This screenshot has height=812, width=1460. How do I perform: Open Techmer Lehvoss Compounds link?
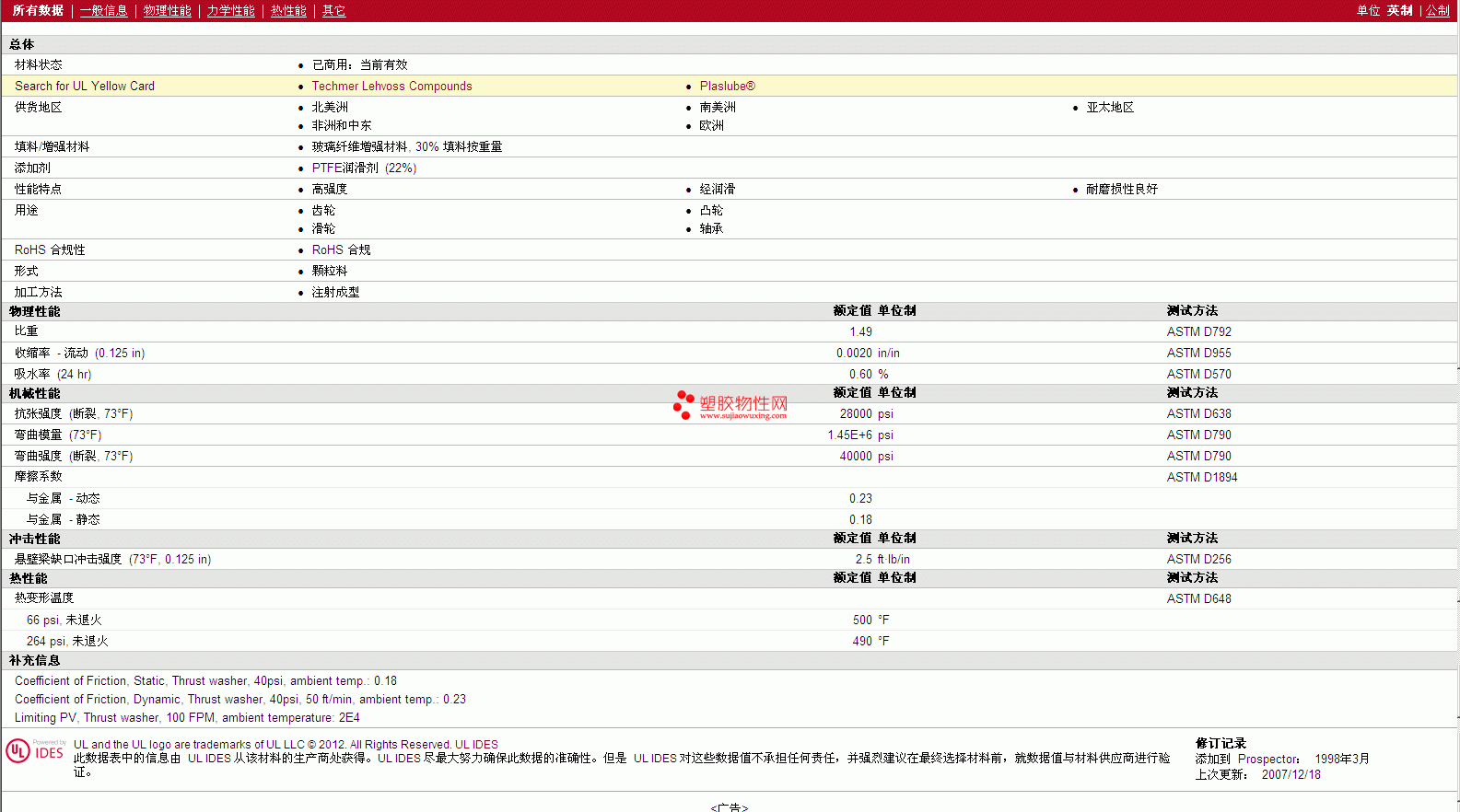tap(392, 87)
